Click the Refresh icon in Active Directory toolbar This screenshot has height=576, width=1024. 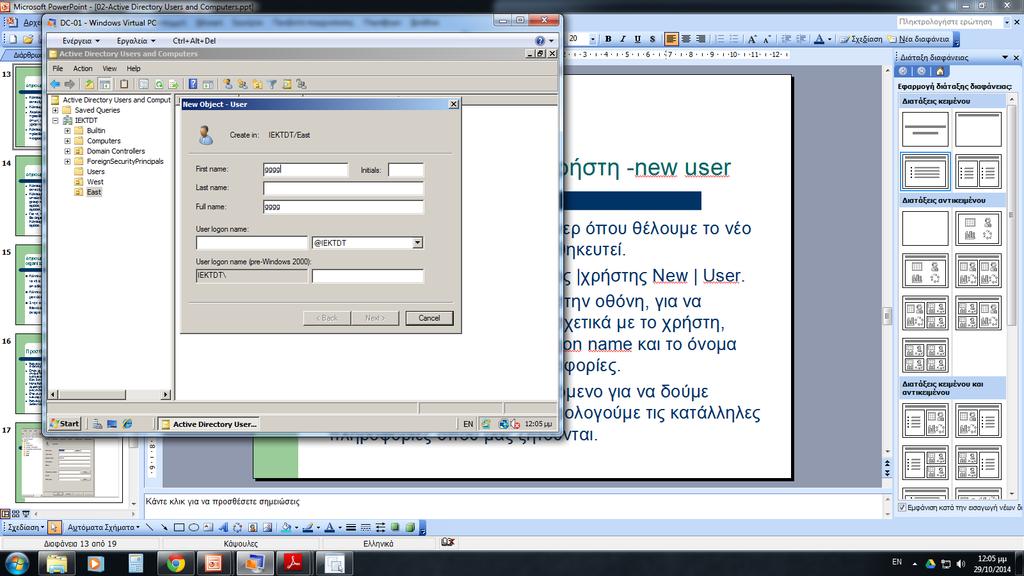(x=159, y=84)
